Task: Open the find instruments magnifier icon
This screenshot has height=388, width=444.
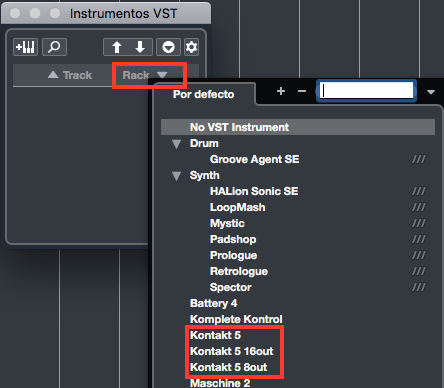Action: coord(54,47)
